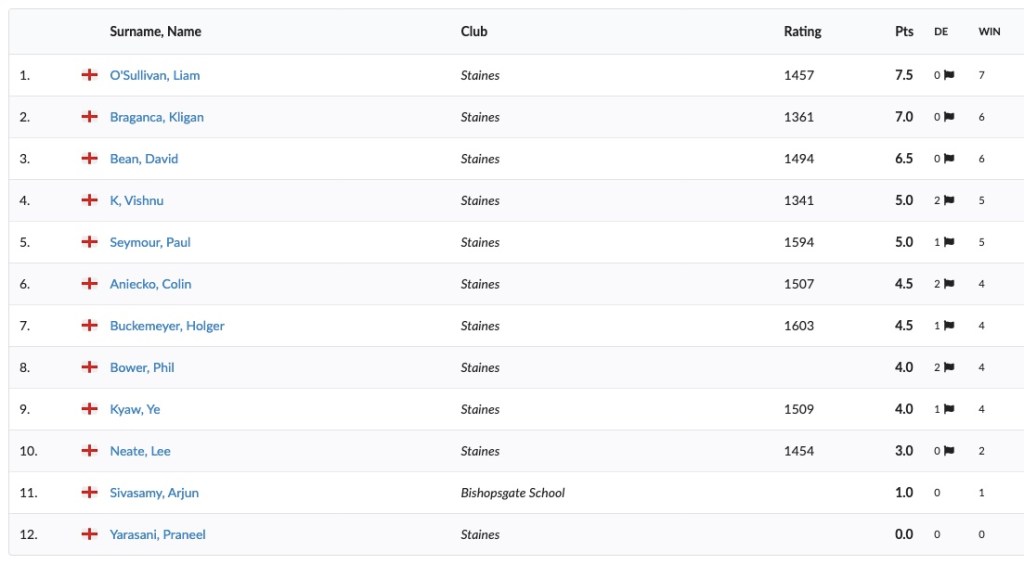Screen dimensions: 1024x565
Task: Open Braganca, Kligan player profile
Action: click(x=157, y=117)
